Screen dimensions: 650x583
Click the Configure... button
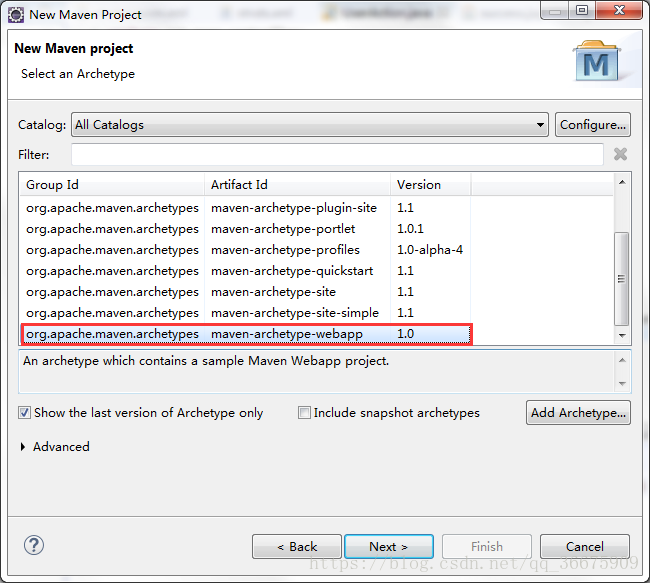tap(593, 124)
